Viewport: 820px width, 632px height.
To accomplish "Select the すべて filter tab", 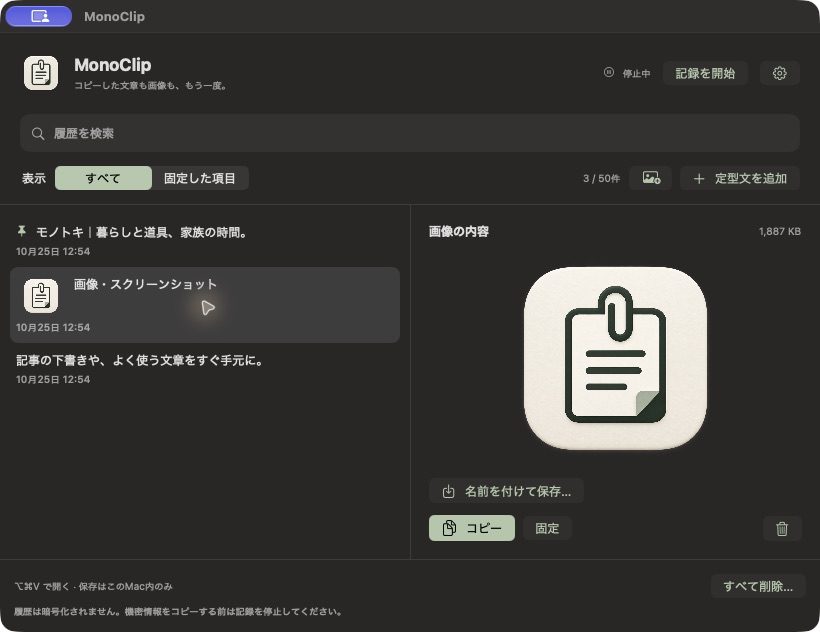I will pyautogui.click(x=103, y=178).
